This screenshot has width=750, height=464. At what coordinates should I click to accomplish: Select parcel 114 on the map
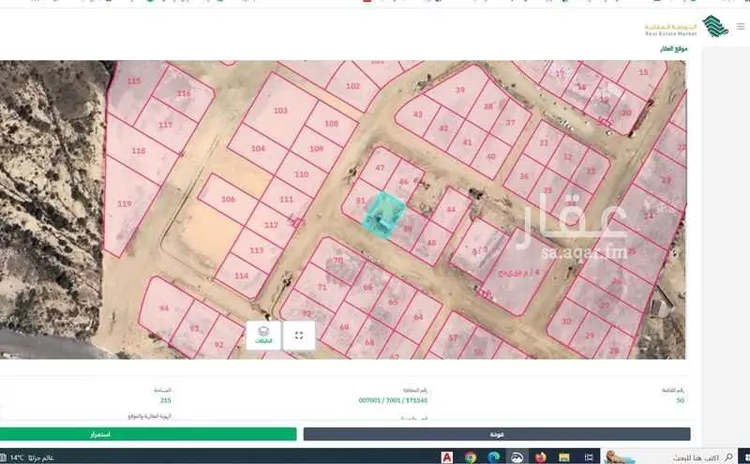[x=242, y=276]
